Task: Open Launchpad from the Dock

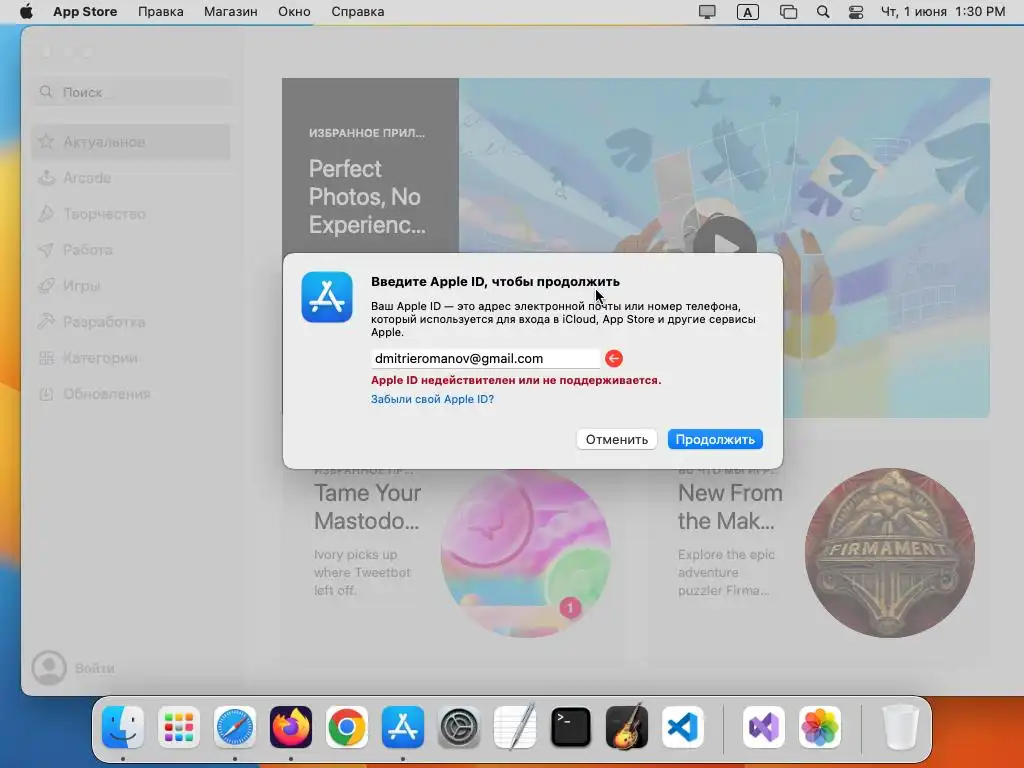Action: coord(179,727)
